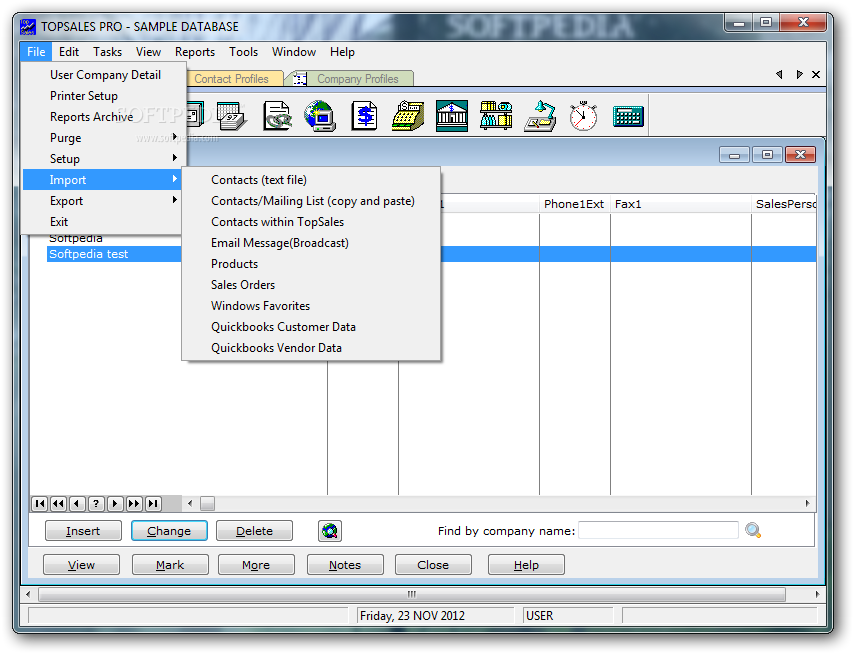Expand the Setup submenu
The width and height of the screenshot is (854, 654).
tap(103, 159)
